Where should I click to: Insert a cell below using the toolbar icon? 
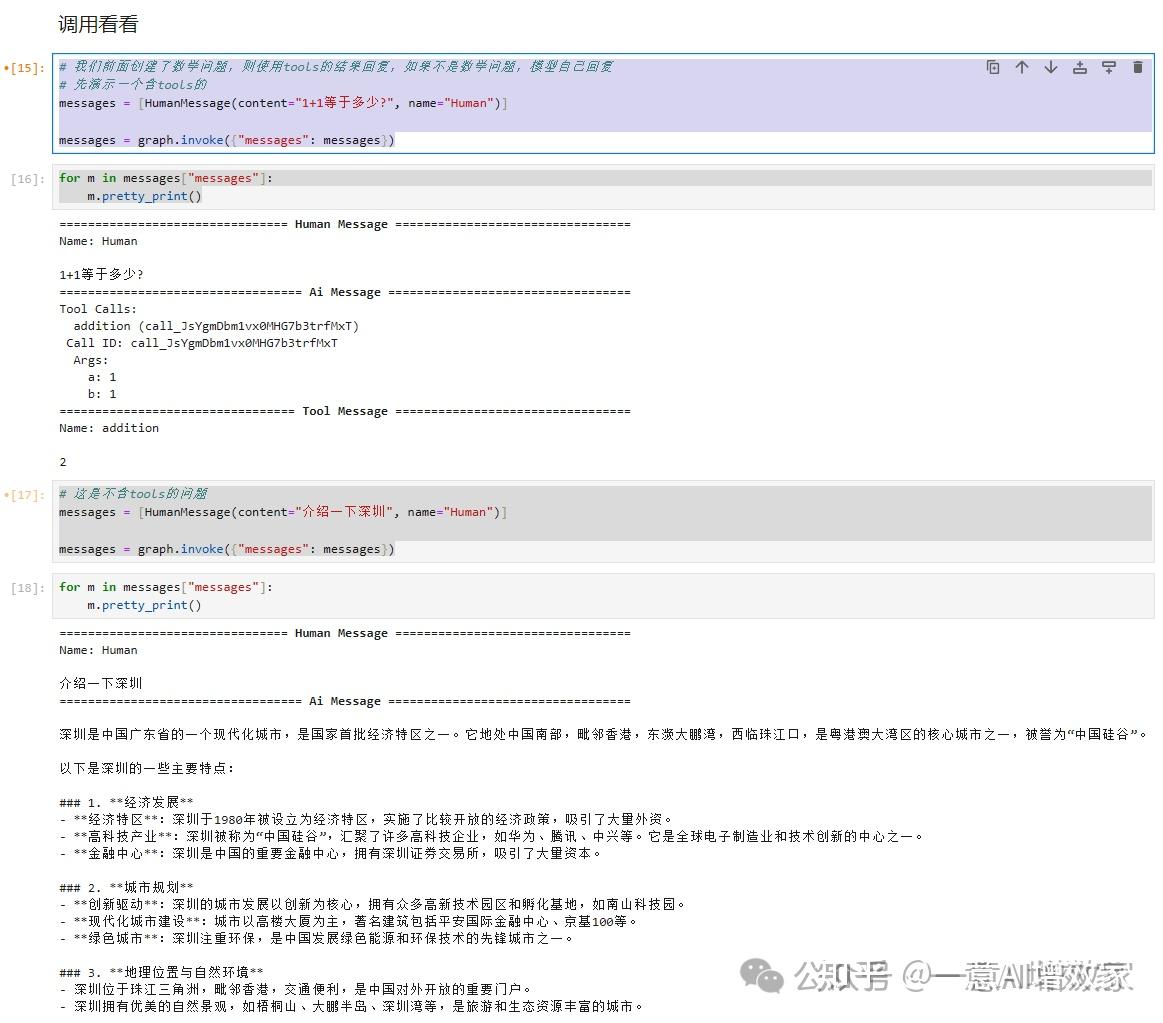pyautogui.click(x=1109, y=68)
